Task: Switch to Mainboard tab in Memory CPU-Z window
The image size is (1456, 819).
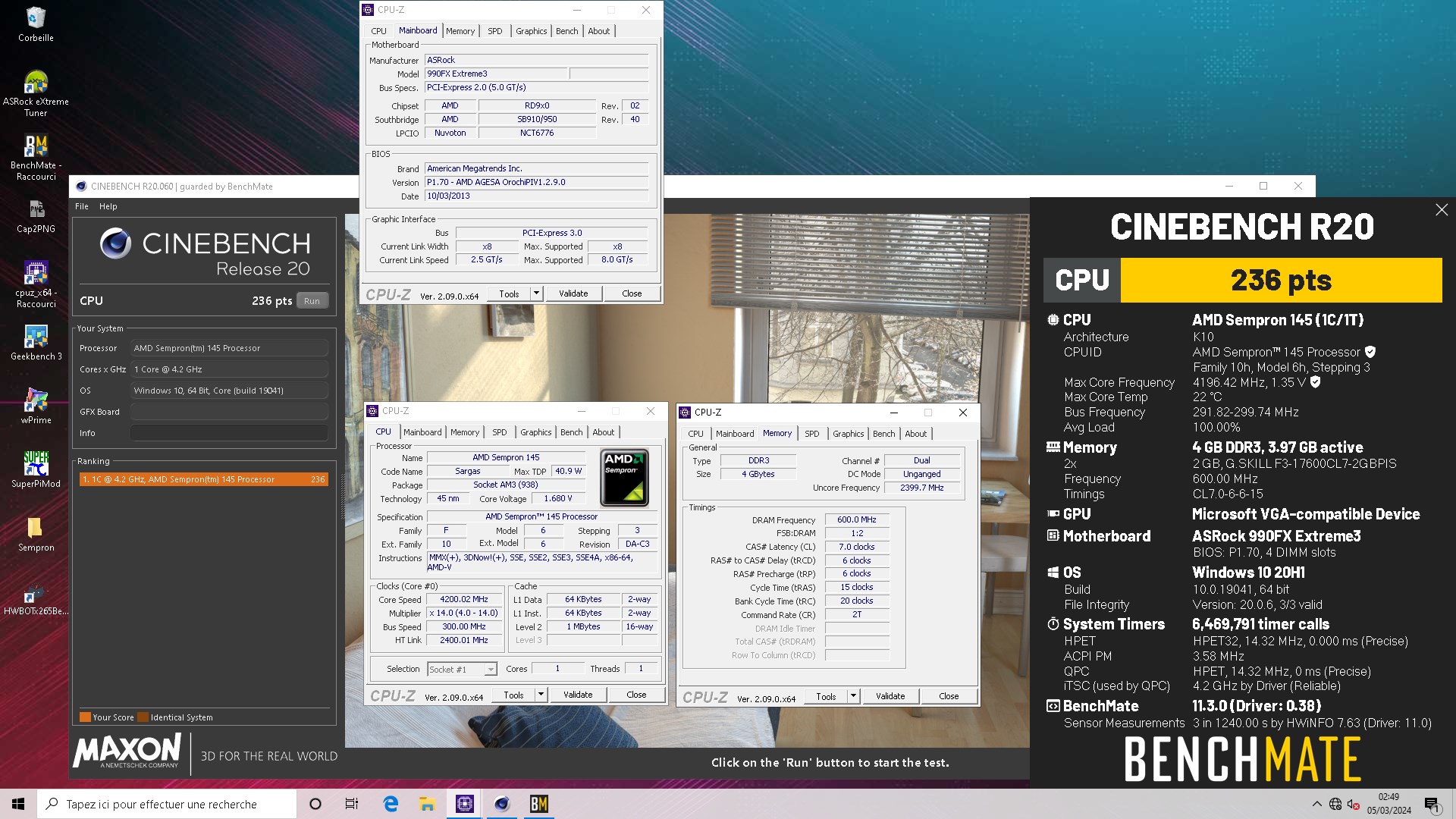Action: tap(735, 434)
